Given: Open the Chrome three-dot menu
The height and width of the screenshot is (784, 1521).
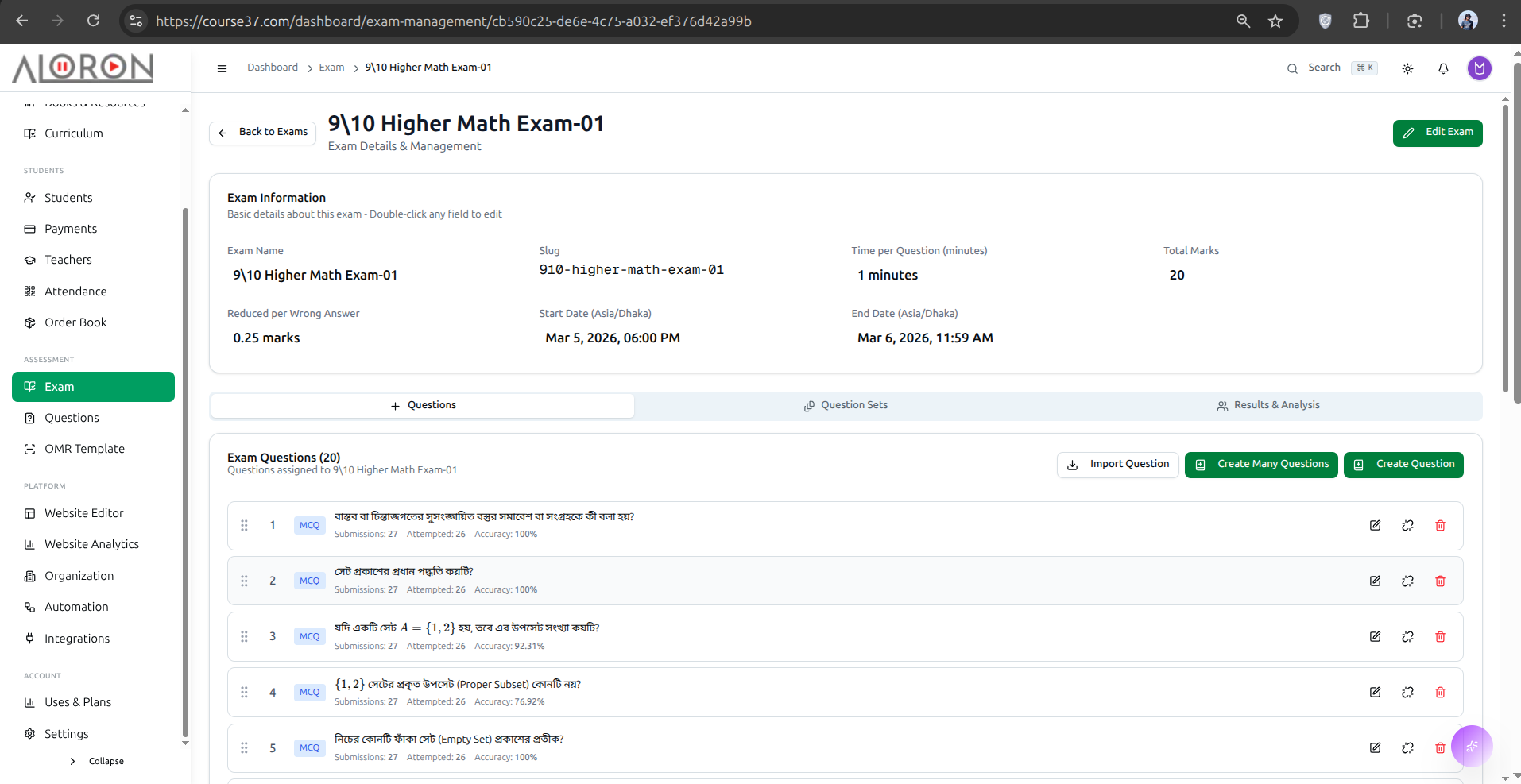Looking at the screenshot, I should tap(1504, 21).
